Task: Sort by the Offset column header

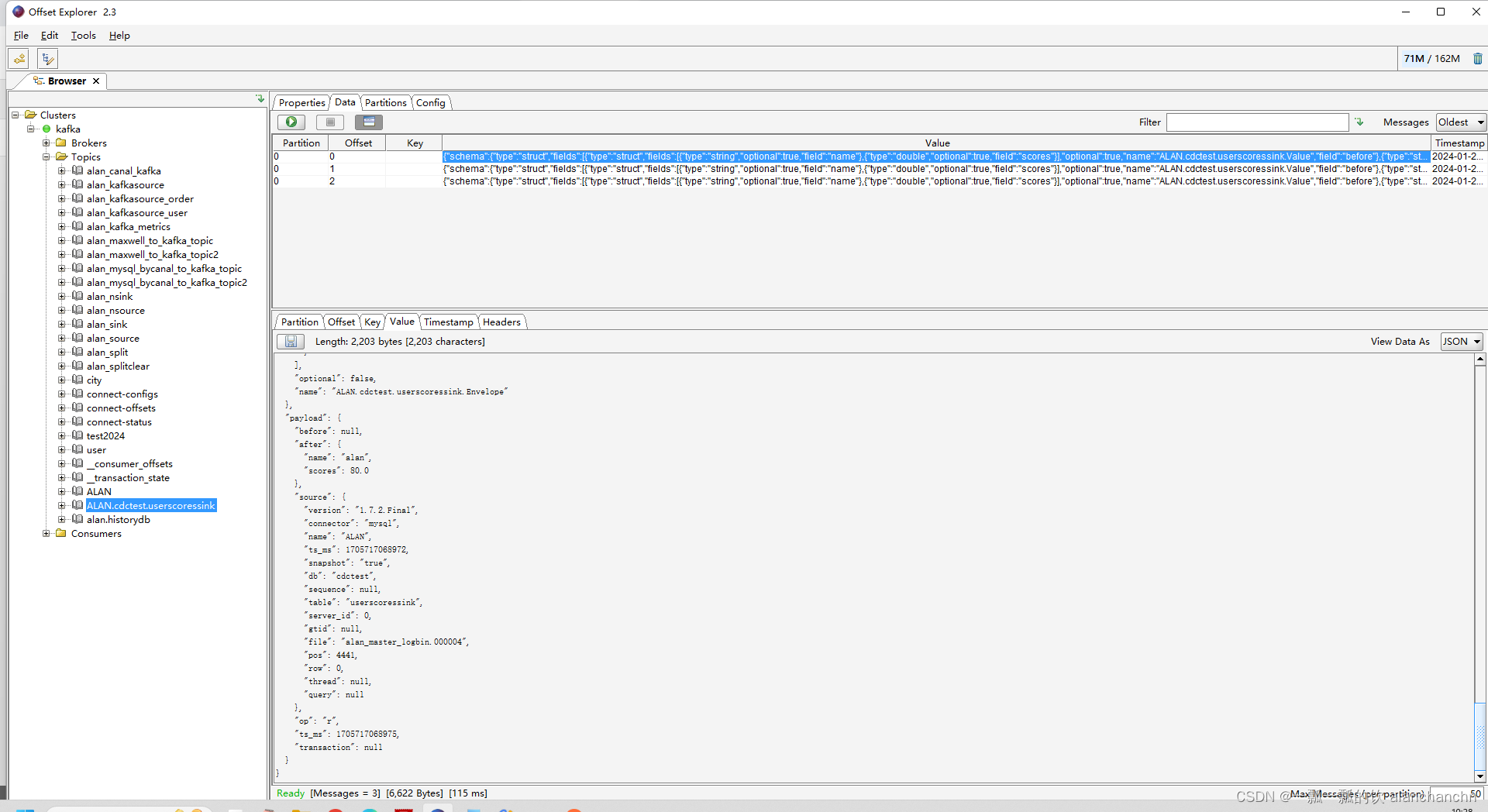Action: click(358, 143)
